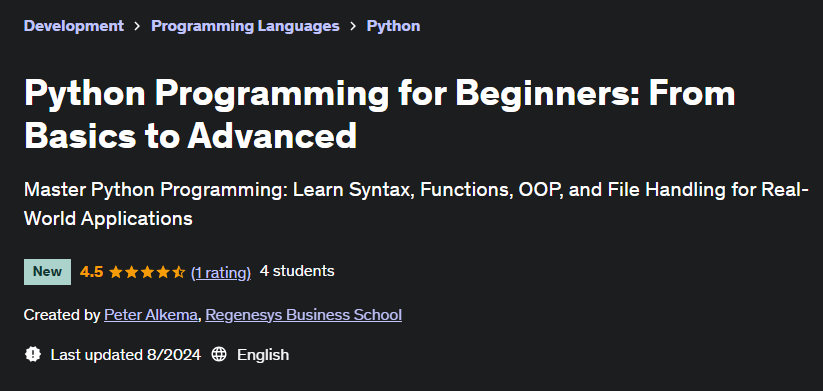The width and height of the screenshot is (823, 391).
Task: Click the globe language icon
Action: click(x=219, y=354)
